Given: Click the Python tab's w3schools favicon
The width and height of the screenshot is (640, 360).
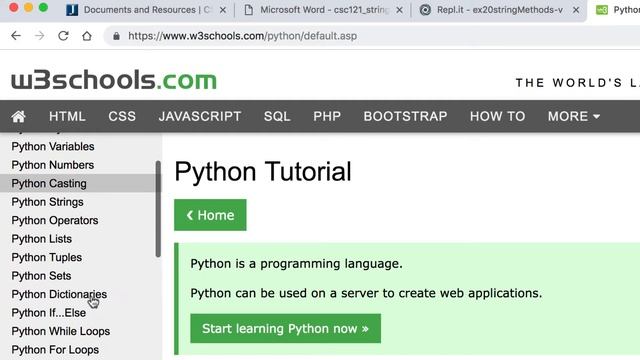Looking at the screenshot, I should pos(602,10).
